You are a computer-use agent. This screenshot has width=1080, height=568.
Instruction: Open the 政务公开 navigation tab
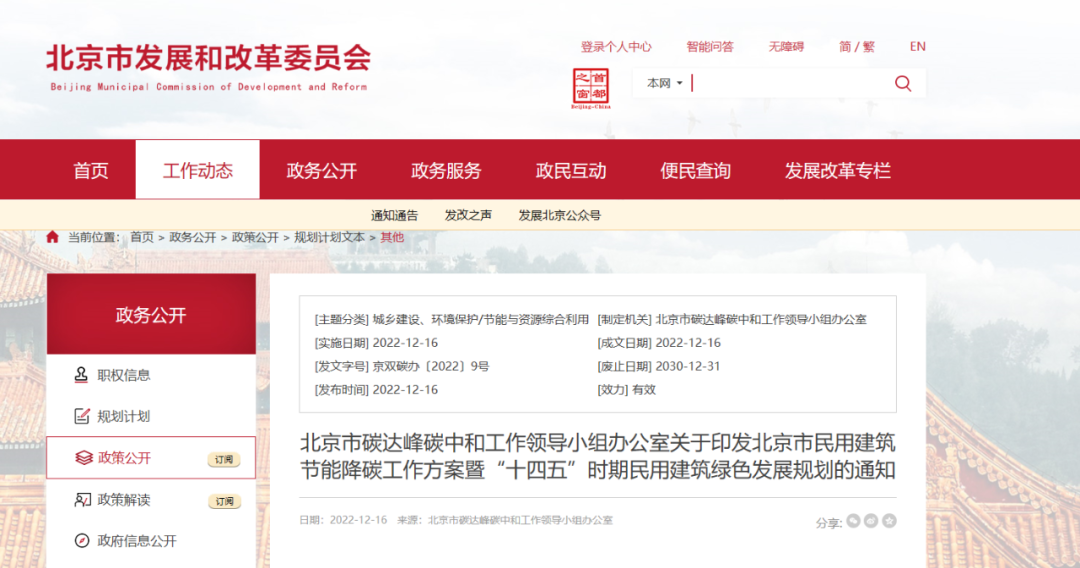click(x=322, y=171)
